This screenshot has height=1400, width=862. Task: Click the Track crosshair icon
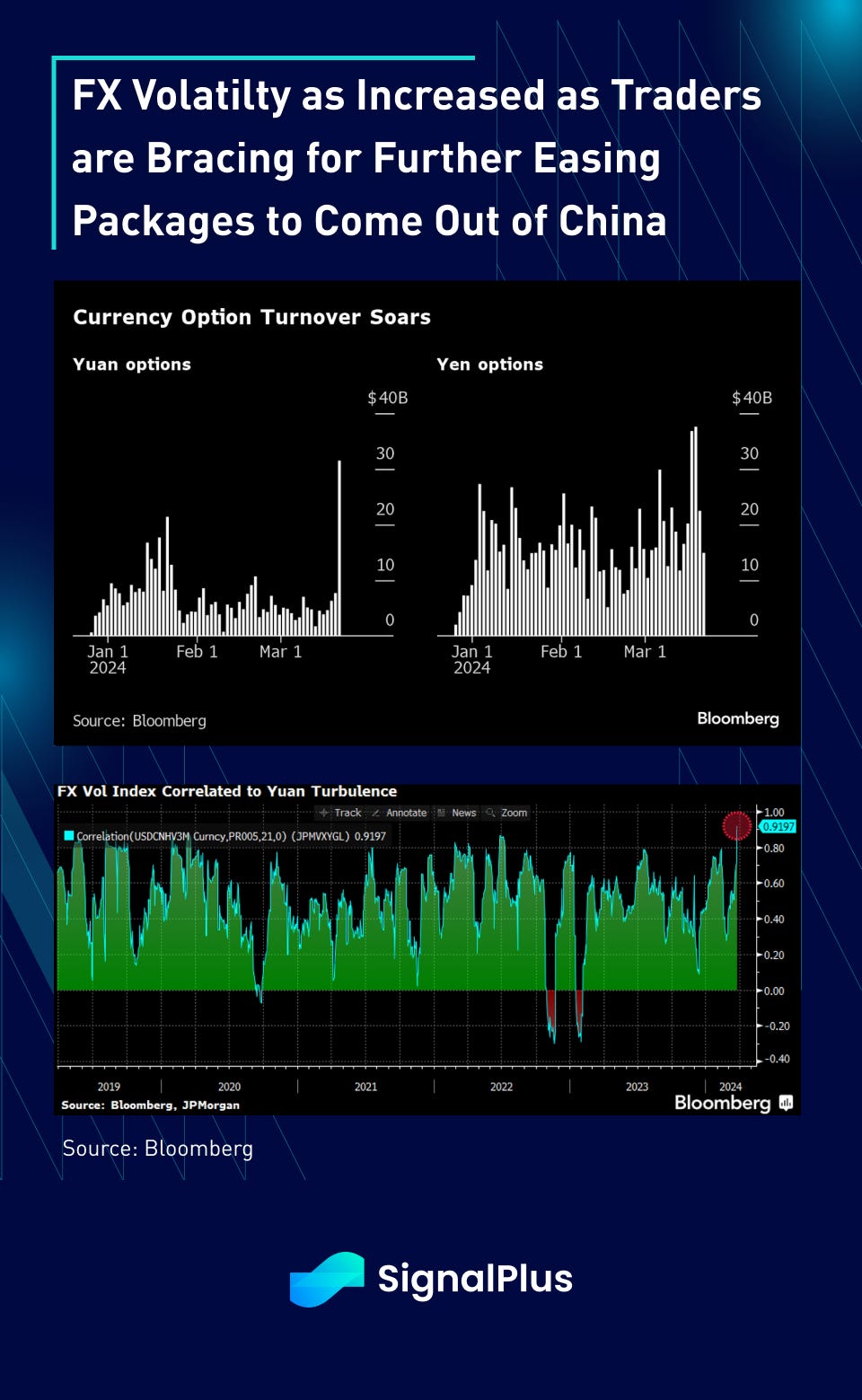[324, 813]
